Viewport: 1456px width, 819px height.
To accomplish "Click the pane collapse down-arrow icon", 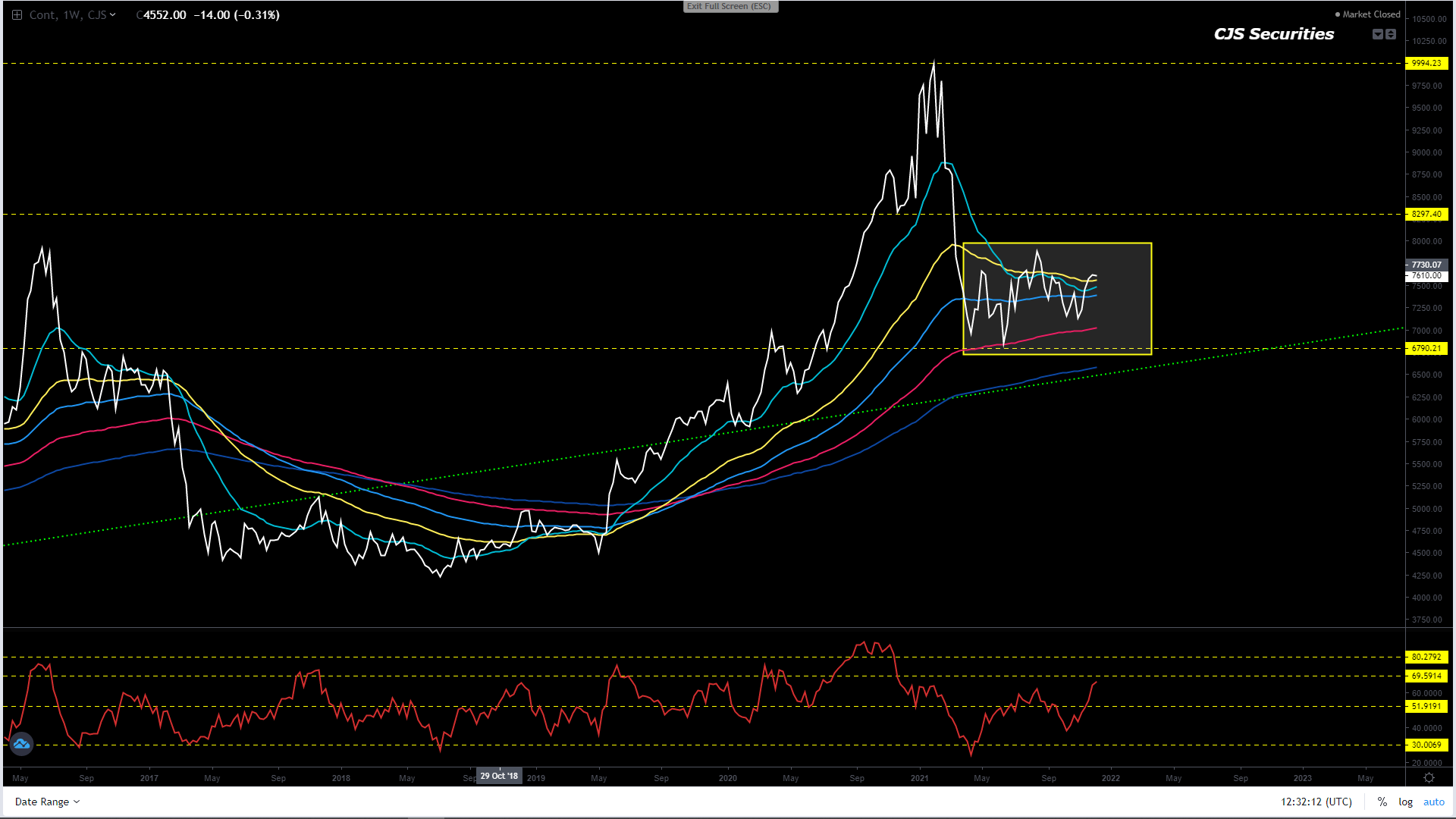I will pos(1377,34).
